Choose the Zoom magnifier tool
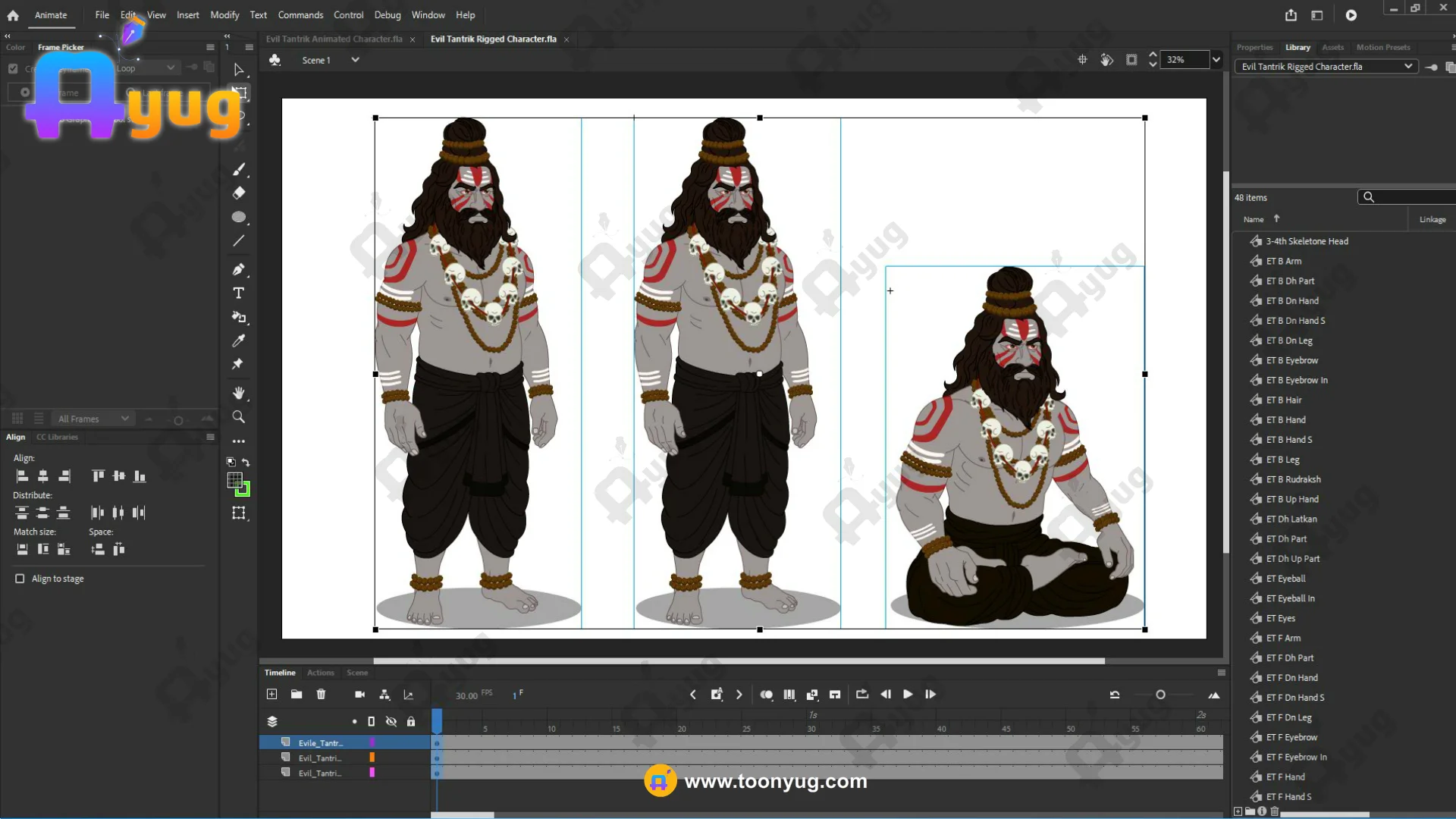Screen dimensions: 1456x819 point(238,417)
